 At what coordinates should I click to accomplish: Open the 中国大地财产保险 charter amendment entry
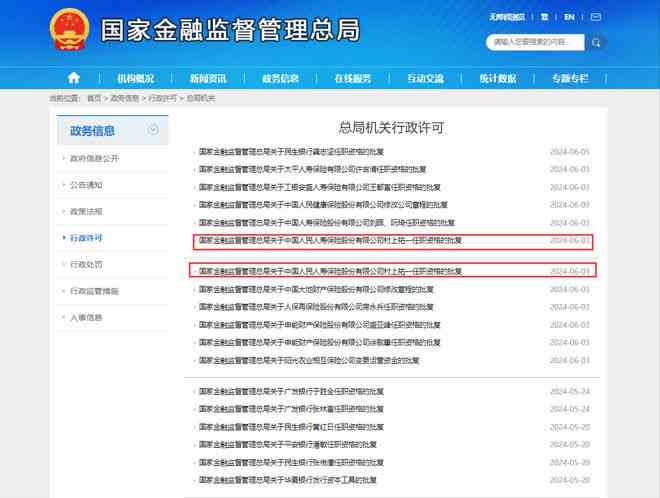pyautogui.click(x=316, y=289)
